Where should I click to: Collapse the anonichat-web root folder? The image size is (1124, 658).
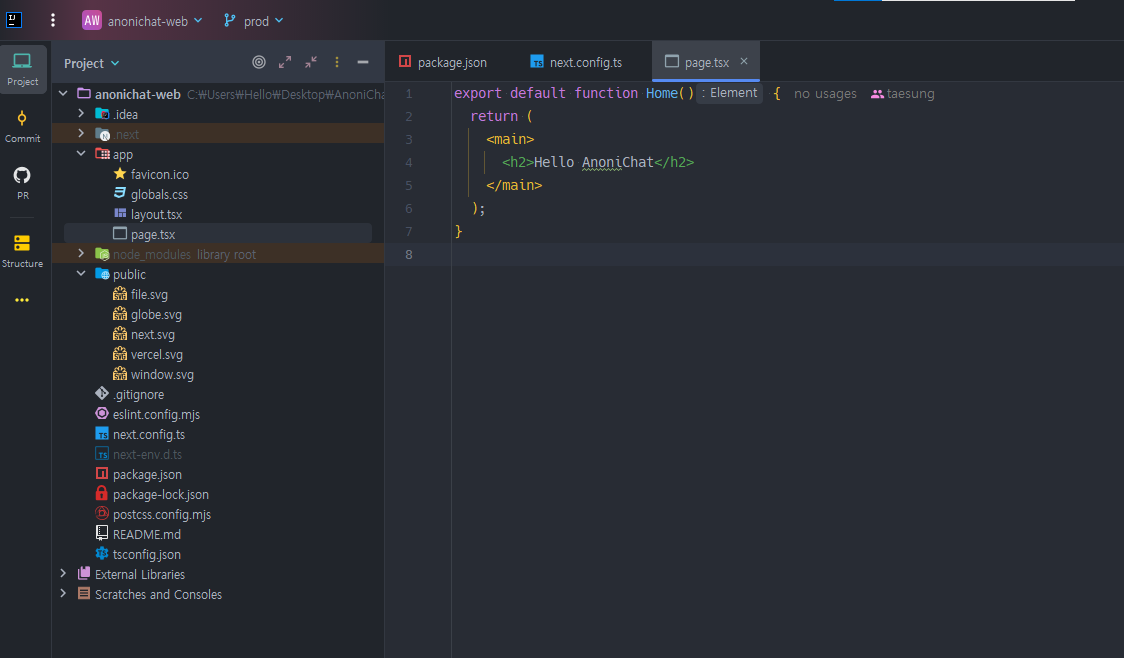tap(63, 93)
